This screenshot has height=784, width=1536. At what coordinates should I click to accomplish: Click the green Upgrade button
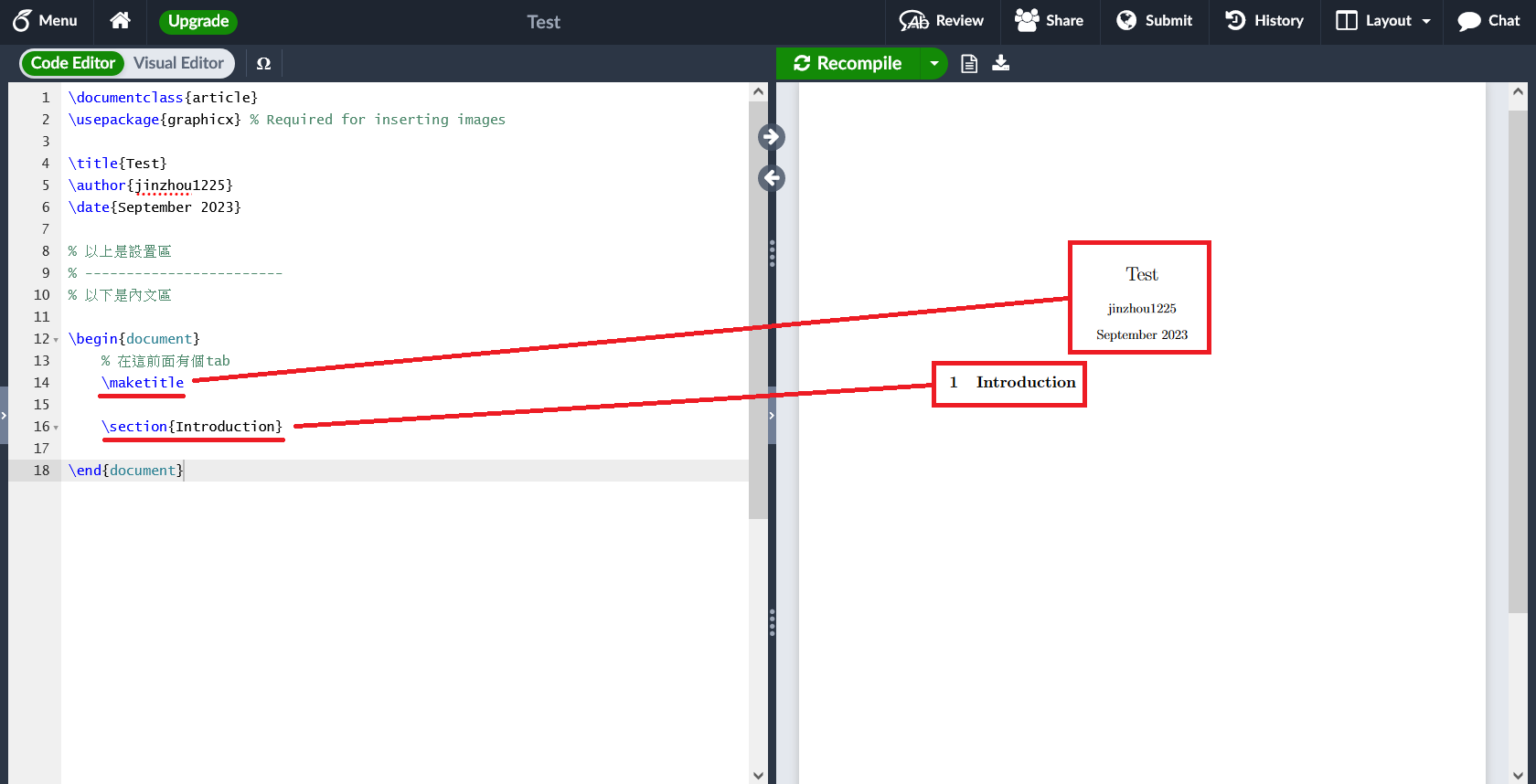(x=198, y=21)
